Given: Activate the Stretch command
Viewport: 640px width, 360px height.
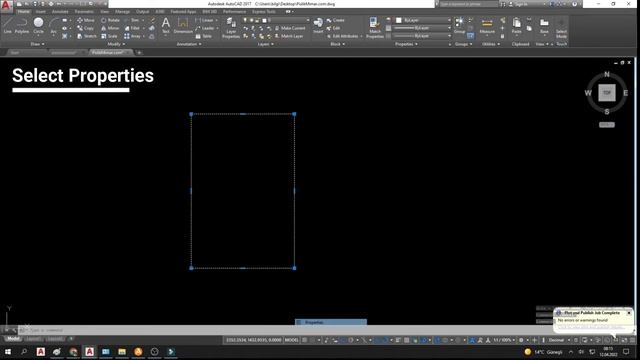Looking at the screenshot, I should (x=87, y=36).
